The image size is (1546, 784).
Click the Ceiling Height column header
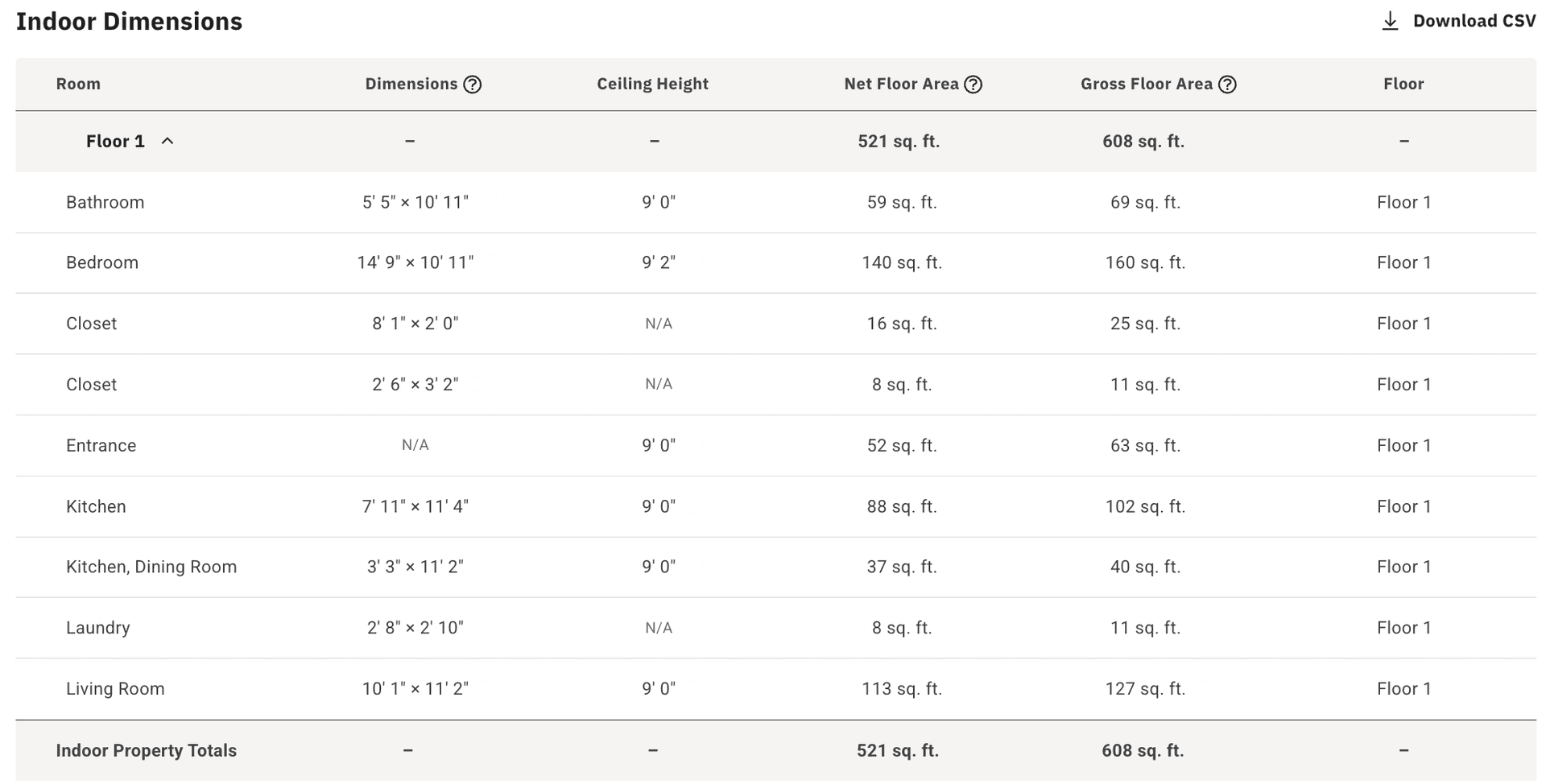coord(652,84)
